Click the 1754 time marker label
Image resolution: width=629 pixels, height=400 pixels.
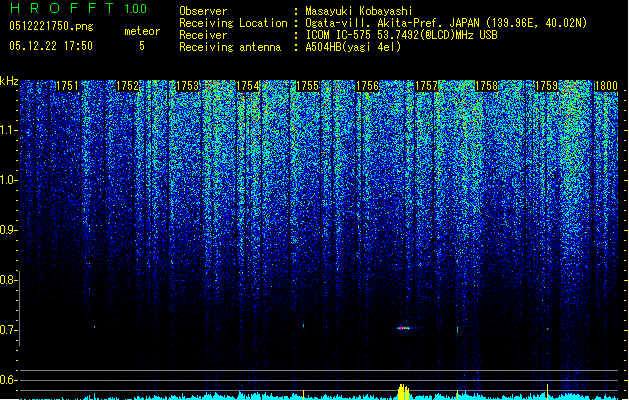(x=248, y=86)
